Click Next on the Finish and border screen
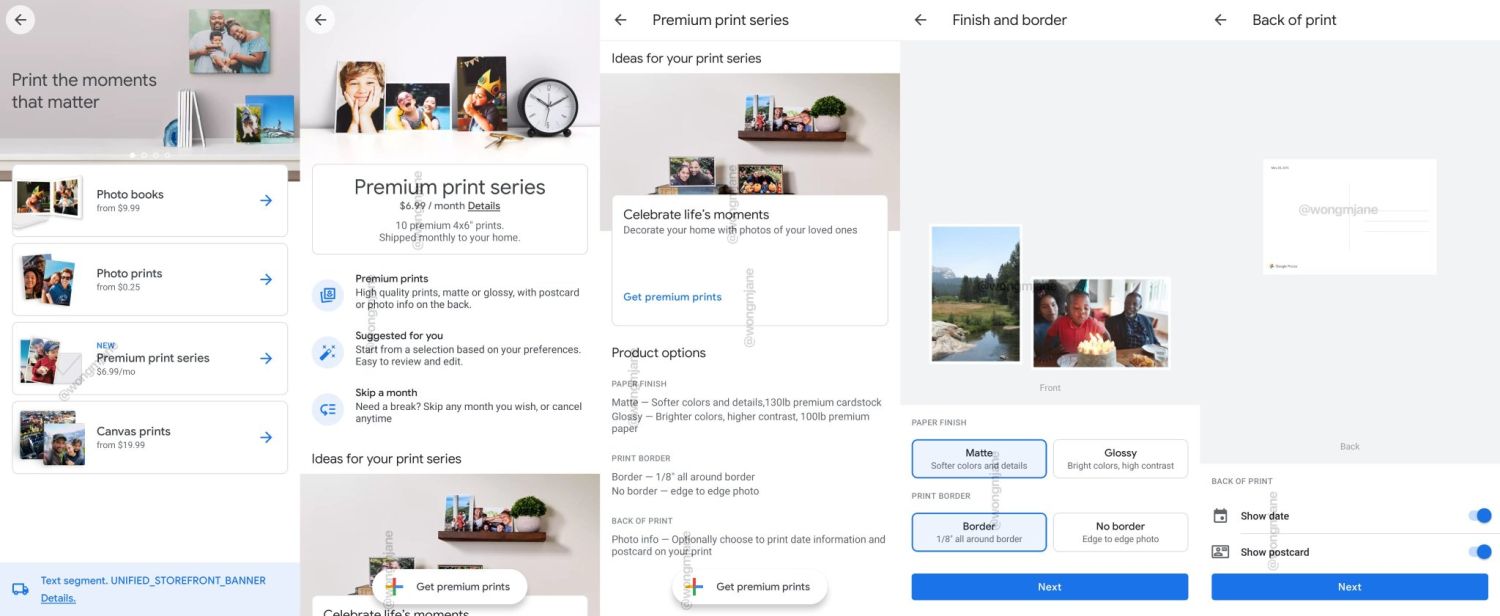Viewport: 1500px width, 616px height. (x=1049, y=587)
